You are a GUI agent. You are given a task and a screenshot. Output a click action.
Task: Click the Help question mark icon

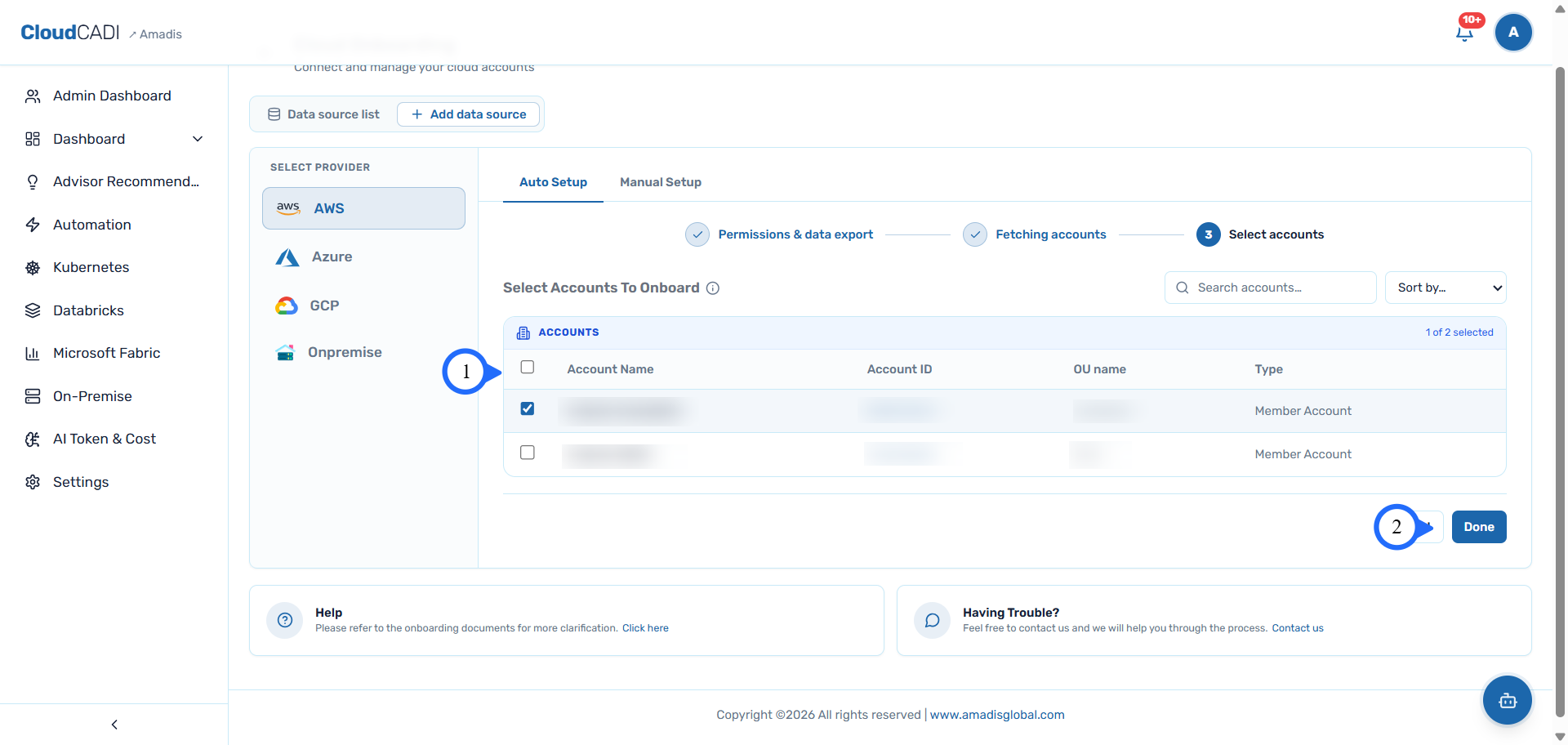pos(285,621)
